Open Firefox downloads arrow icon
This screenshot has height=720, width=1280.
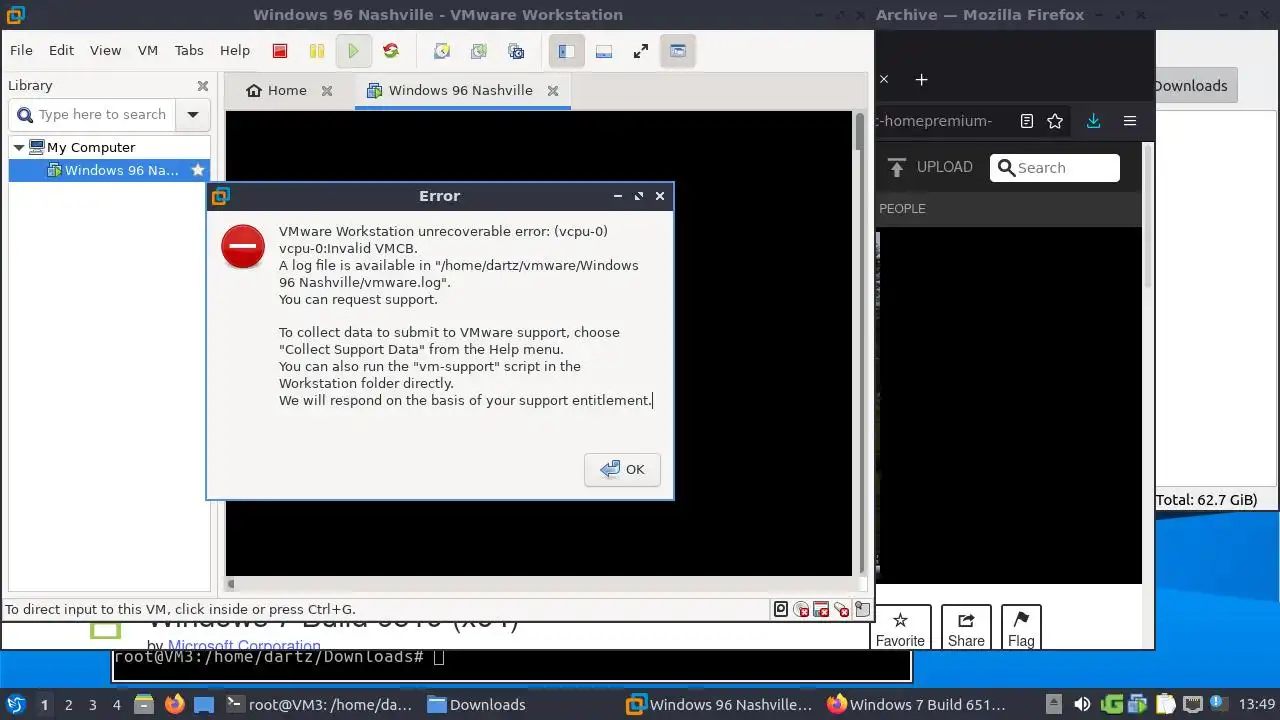point(1093,121)
